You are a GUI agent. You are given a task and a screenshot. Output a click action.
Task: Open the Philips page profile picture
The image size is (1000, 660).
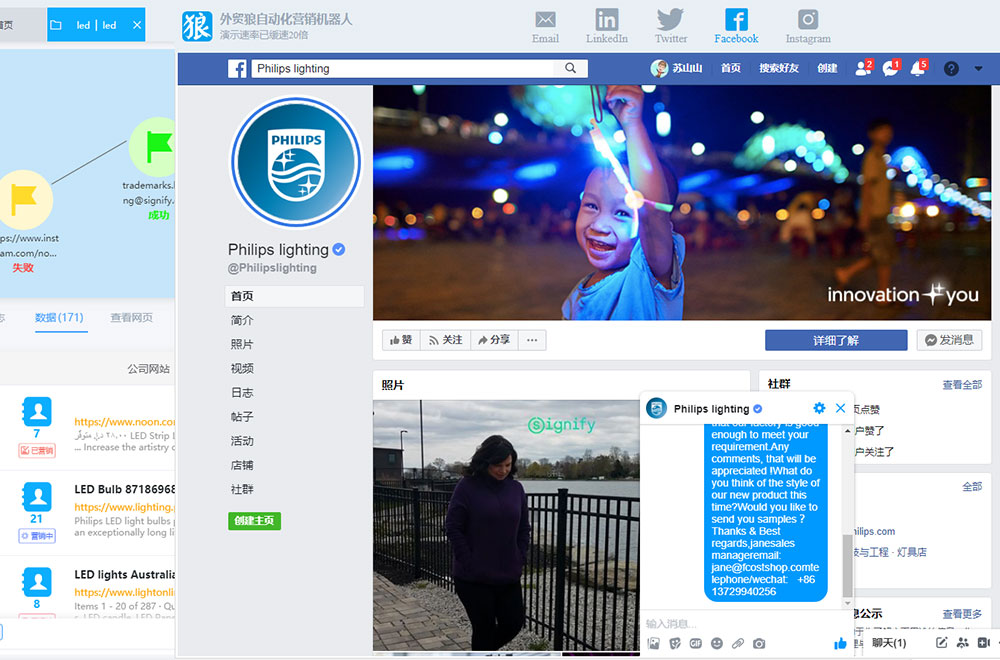coord(295,162)
